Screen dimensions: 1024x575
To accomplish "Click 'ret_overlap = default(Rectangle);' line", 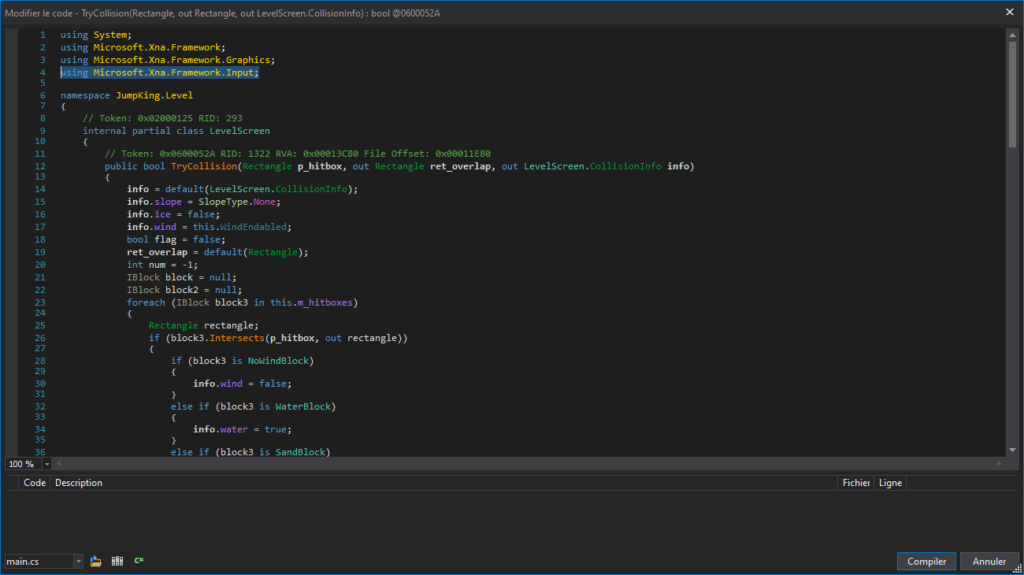I will click(x=217, y=252).
